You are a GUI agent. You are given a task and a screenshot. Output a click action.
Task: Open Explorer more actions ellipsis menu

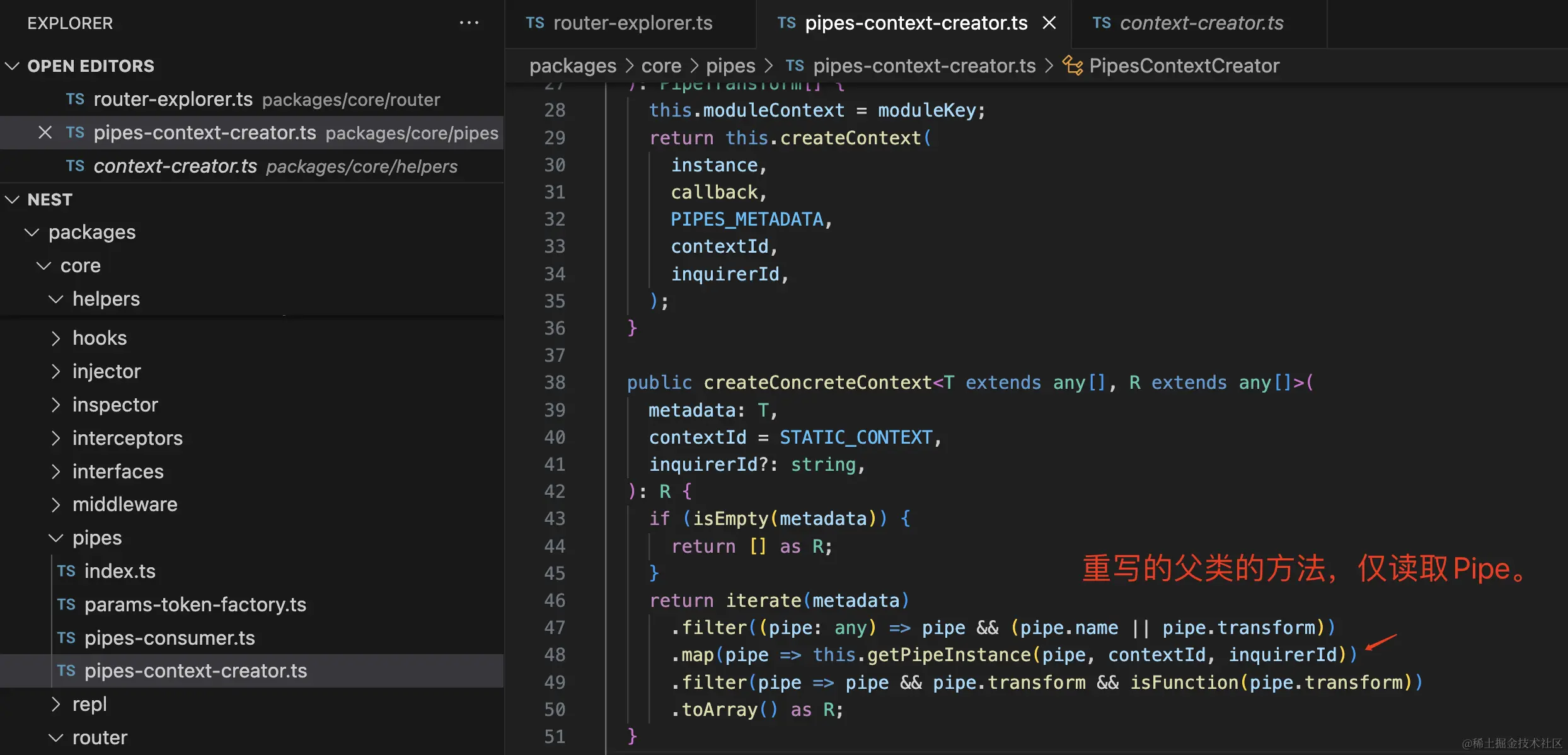point(469,23)
